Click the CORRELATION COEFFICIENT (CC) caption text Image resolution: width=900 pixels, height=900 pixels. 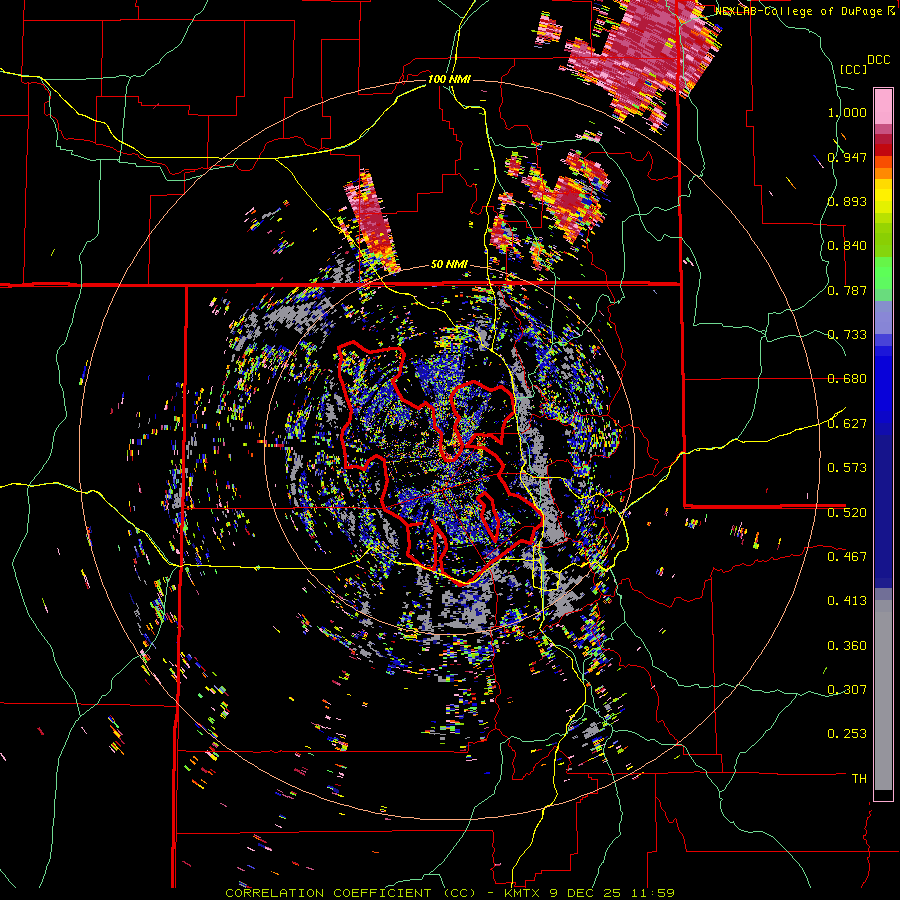click(351, 893)
